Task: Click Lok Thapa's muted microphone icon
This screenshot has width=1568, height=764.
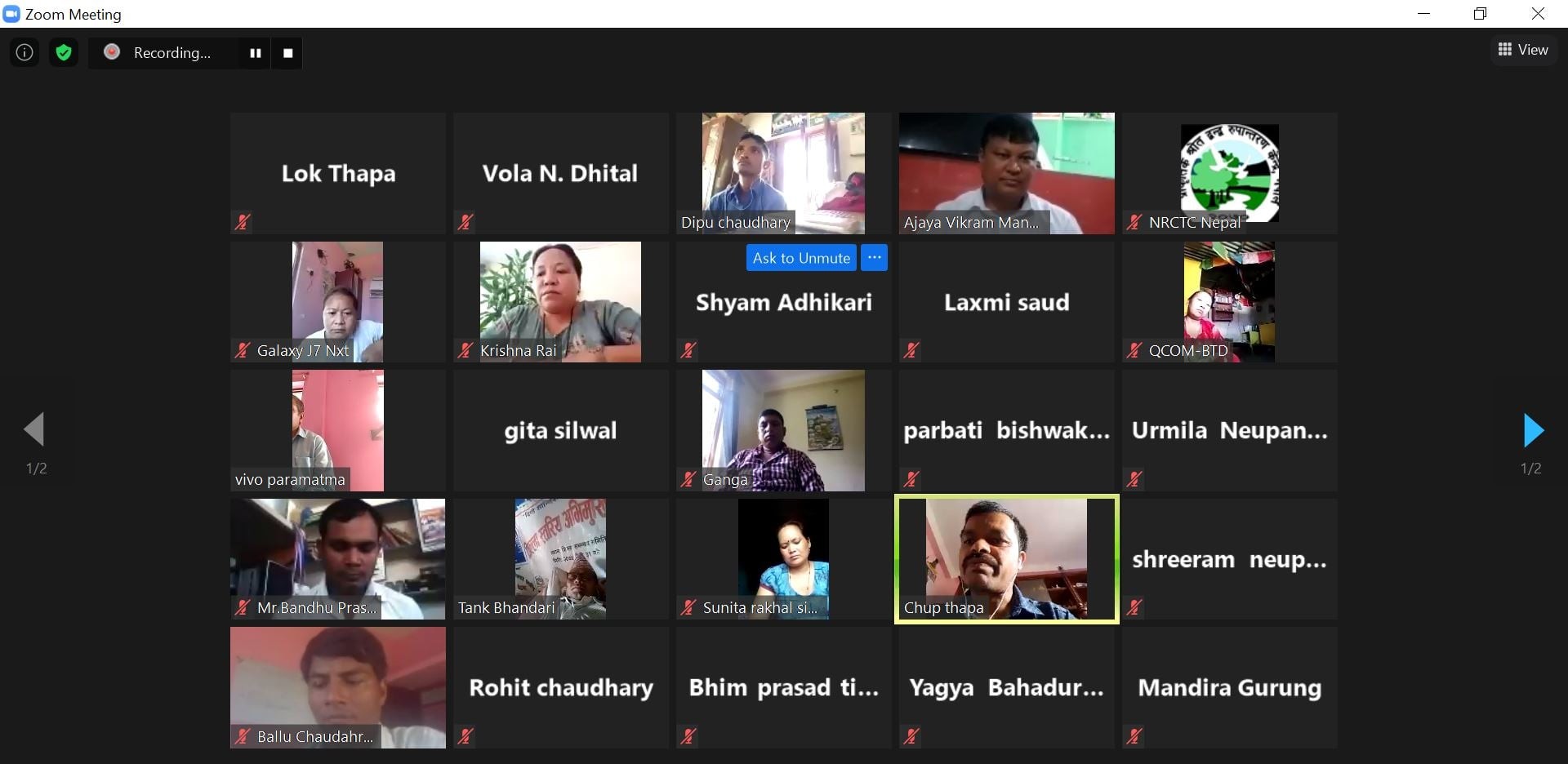Action: pyautogui.click(x=243, y=221)
